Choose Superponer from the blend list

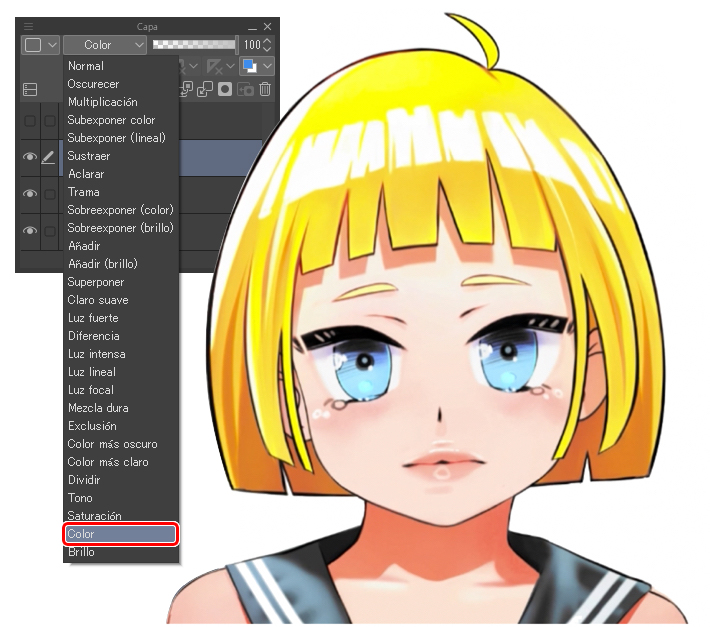pos(96,282)
